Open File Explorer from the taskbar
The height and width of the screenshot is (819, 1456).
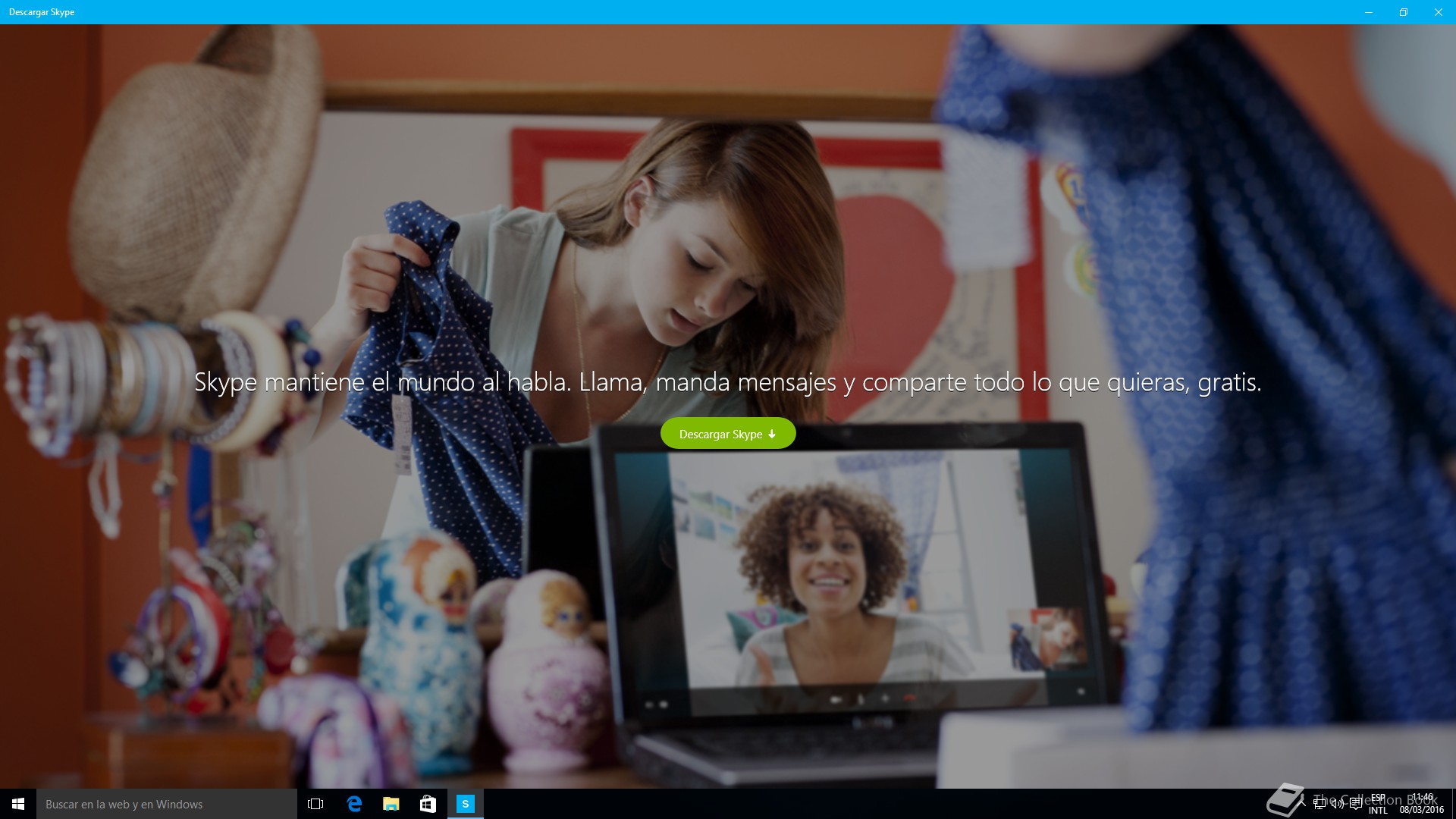pyautogui.click(x=391, y=804)
